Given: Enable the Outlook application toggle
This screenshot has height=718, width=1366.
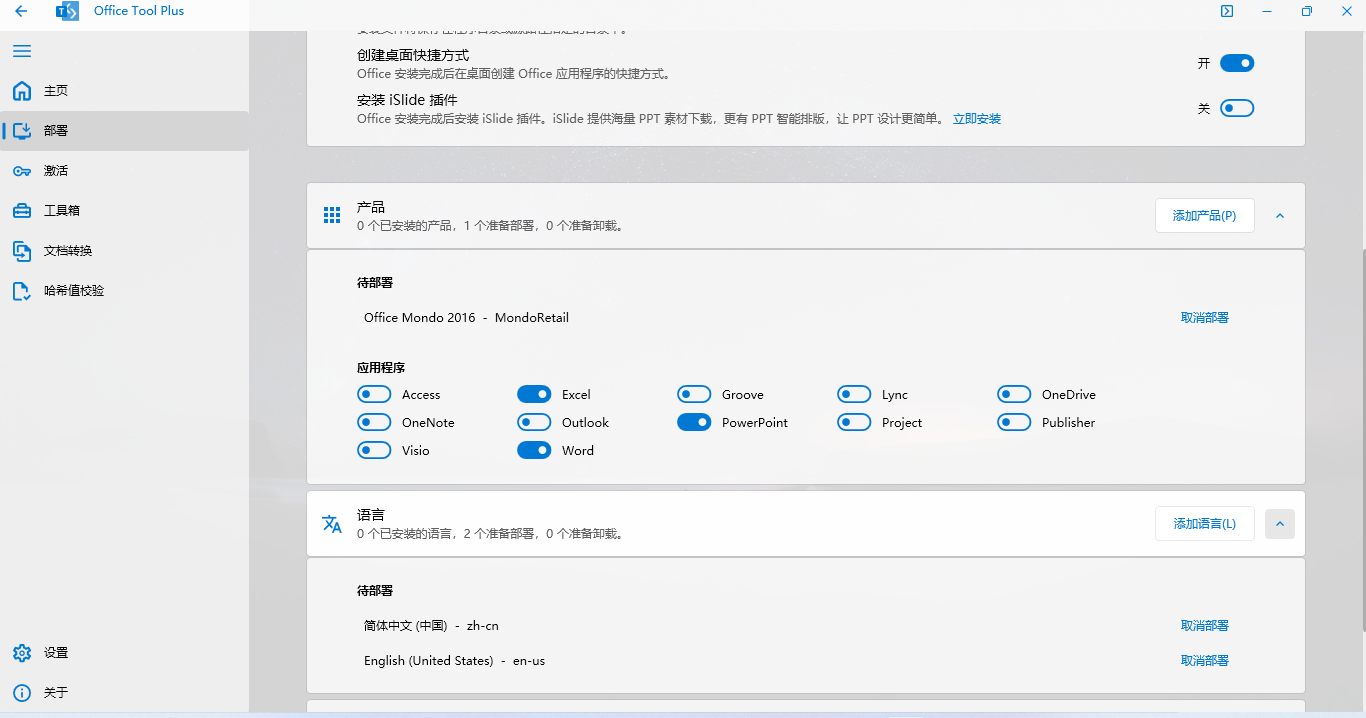Looking at the screenshot, I should 534,423.
